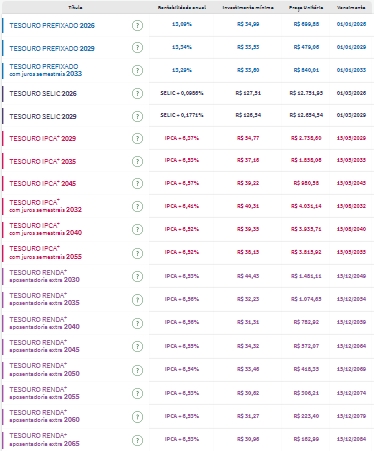
Task: Select Tesouro Renda+ aposentadoria extra 2045
Action: tap(44, 346)
